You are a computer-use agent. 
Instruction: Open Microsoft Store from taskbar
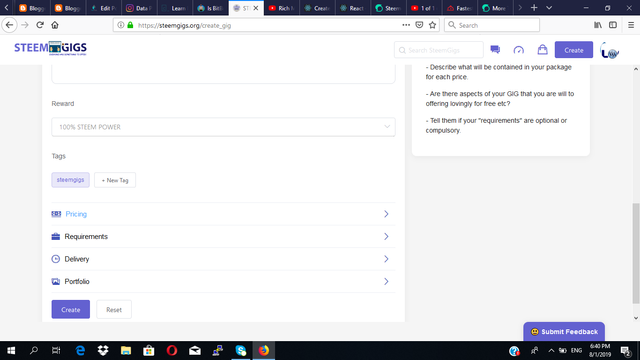(x=149, y=350)
